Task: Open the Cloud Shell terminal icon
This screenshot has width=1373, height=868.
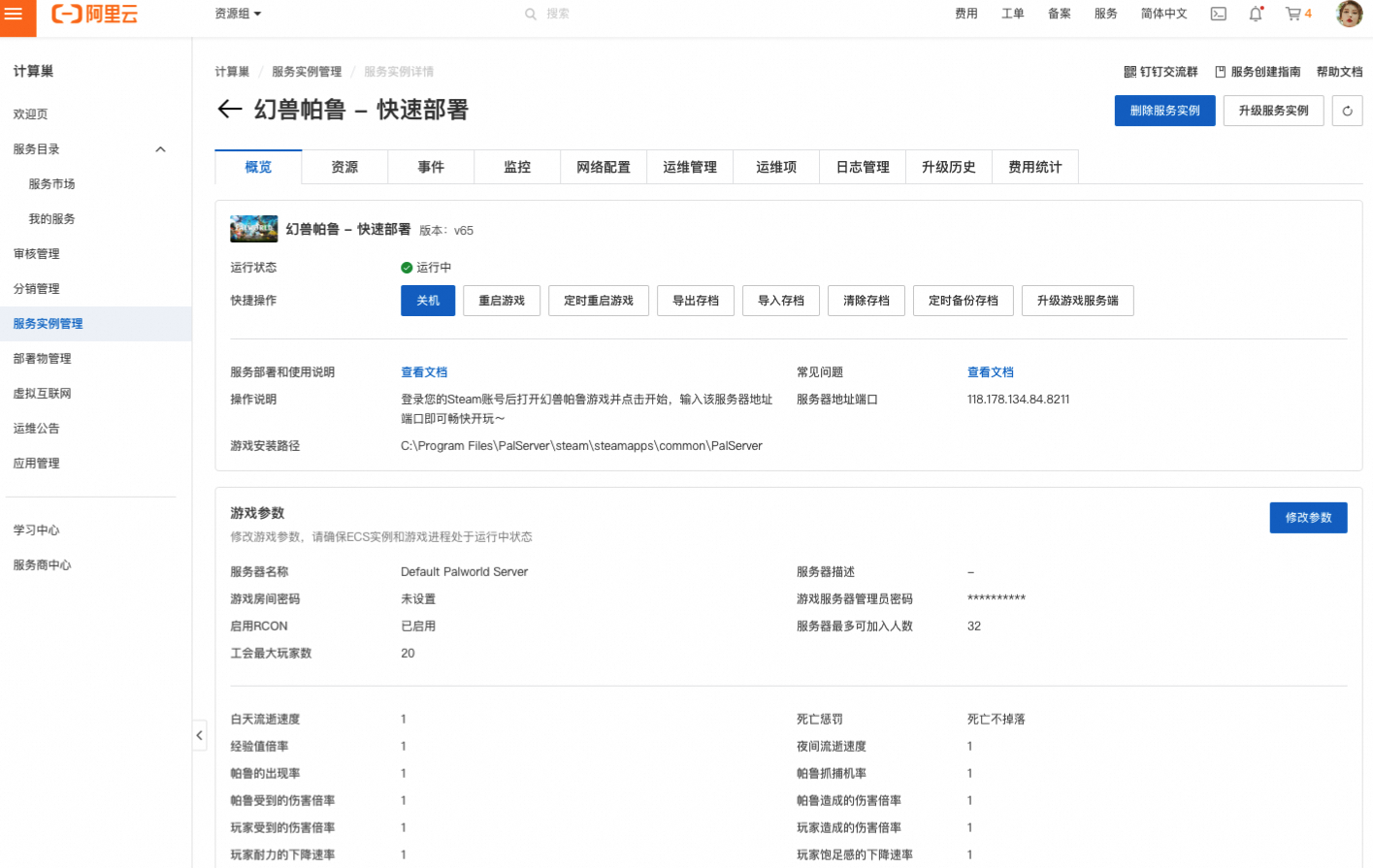Action: pyautogui.click(x=1218, y=14)
